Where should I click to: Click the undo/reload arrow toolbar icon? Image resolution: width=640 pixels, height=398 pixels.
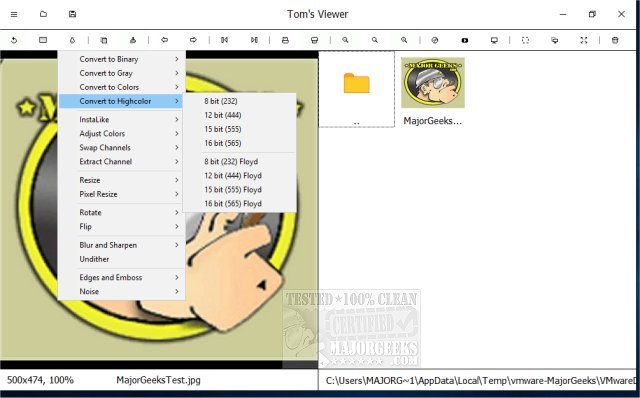click(x=14, y=40)
